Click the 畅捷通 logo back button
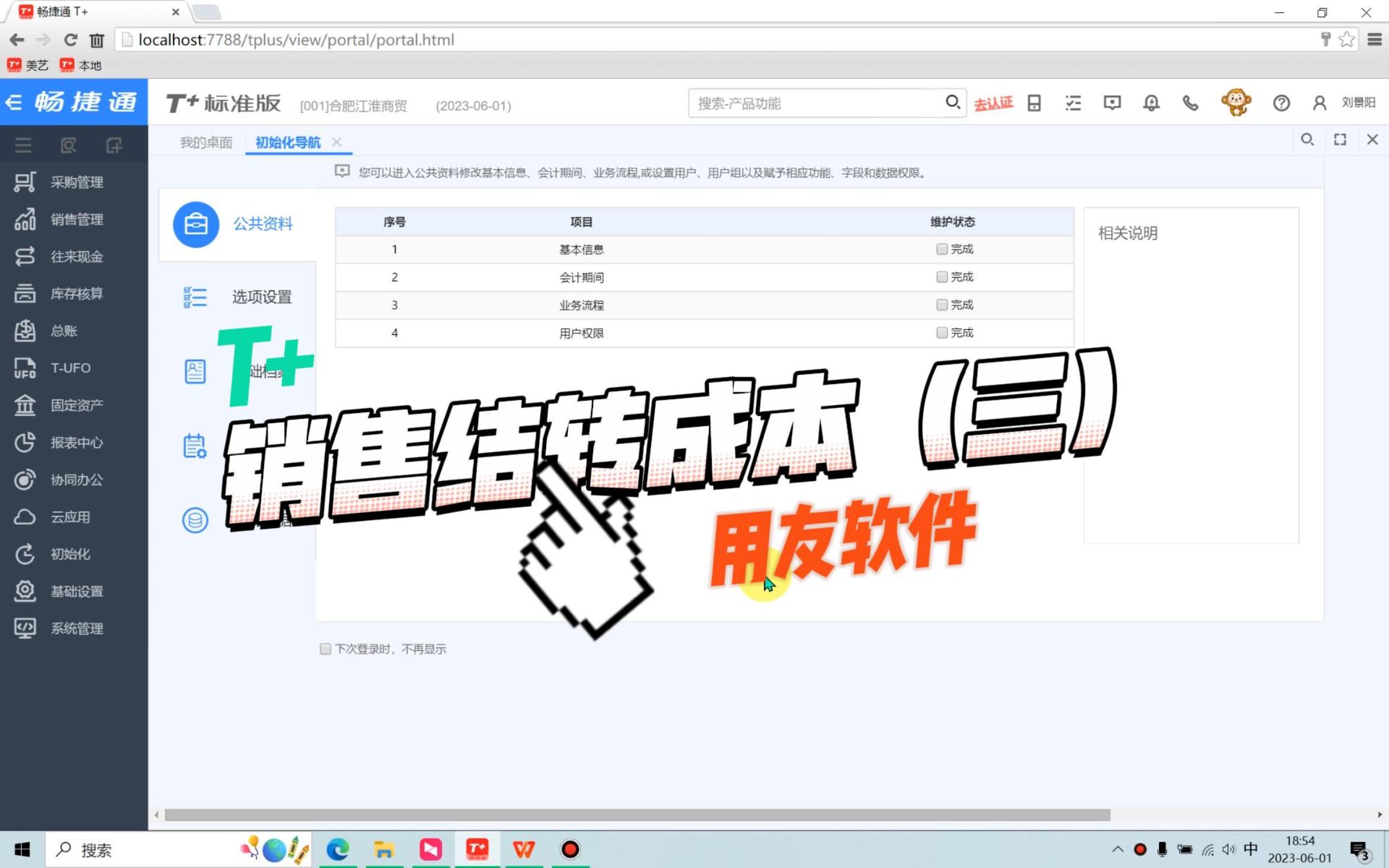Viewport: 1389px width, 868px height. tap(74, 102)
